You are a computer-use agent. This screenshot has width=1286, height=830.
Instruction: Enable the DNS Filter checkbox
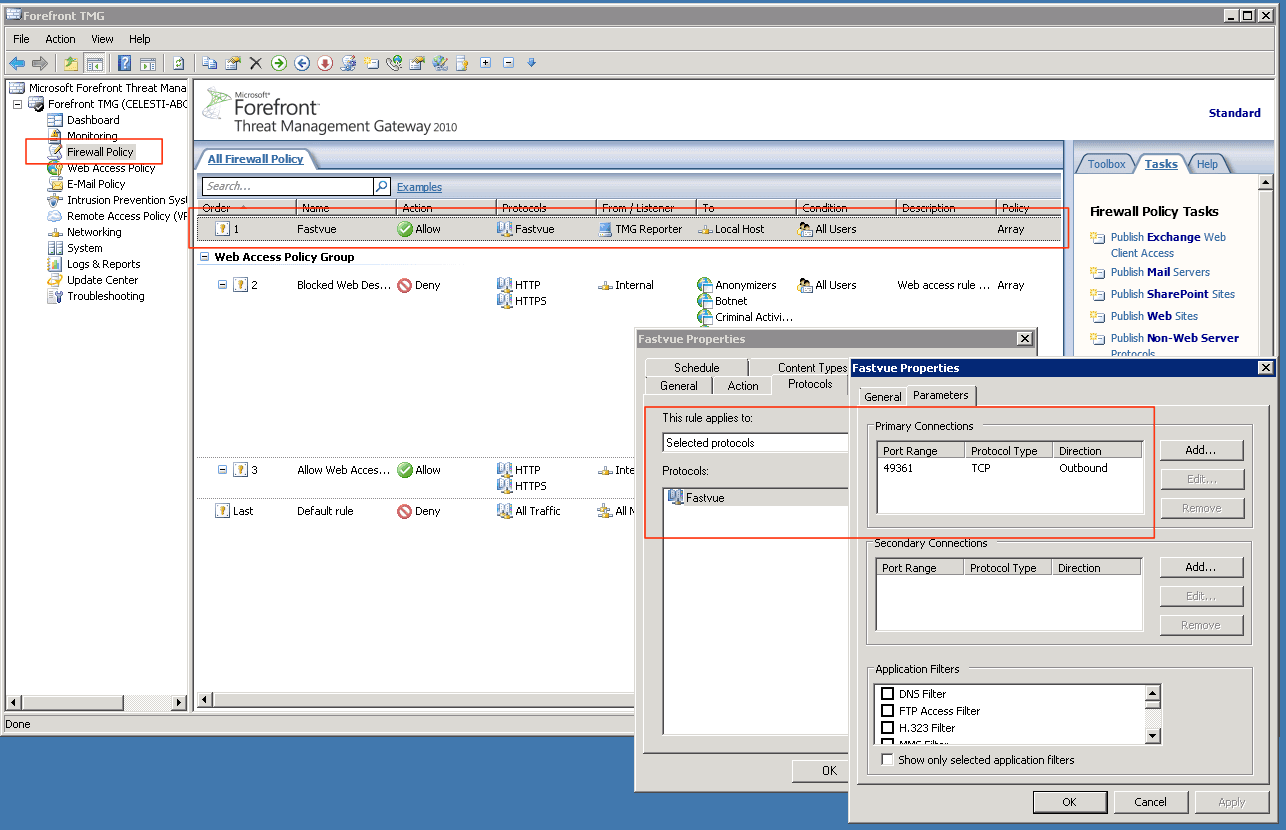[x=887, y=694]
